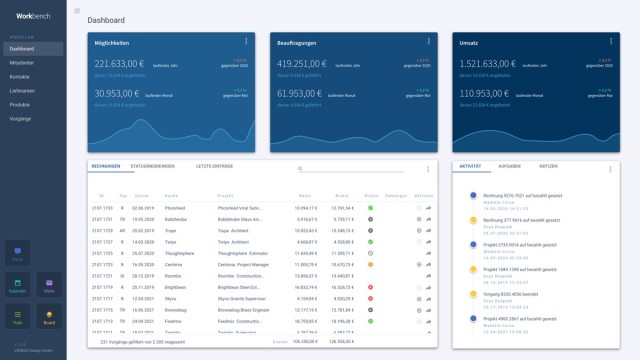Click red status indicator for Brightbean invoice

tap(371, 287)
